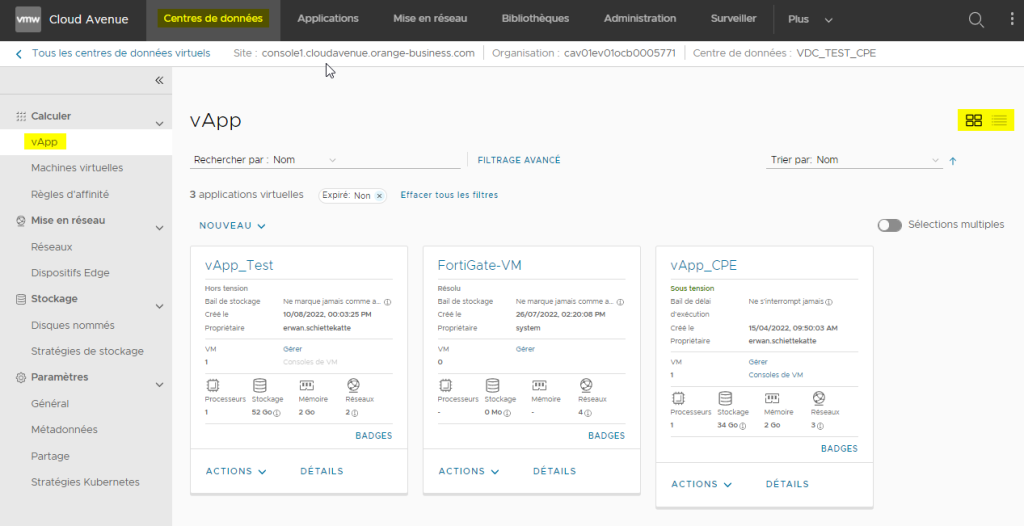Image resolution: width=1024 pixels, height=526 pixels.
Task: Expand the Plus menu
Action: coord(810,20)
